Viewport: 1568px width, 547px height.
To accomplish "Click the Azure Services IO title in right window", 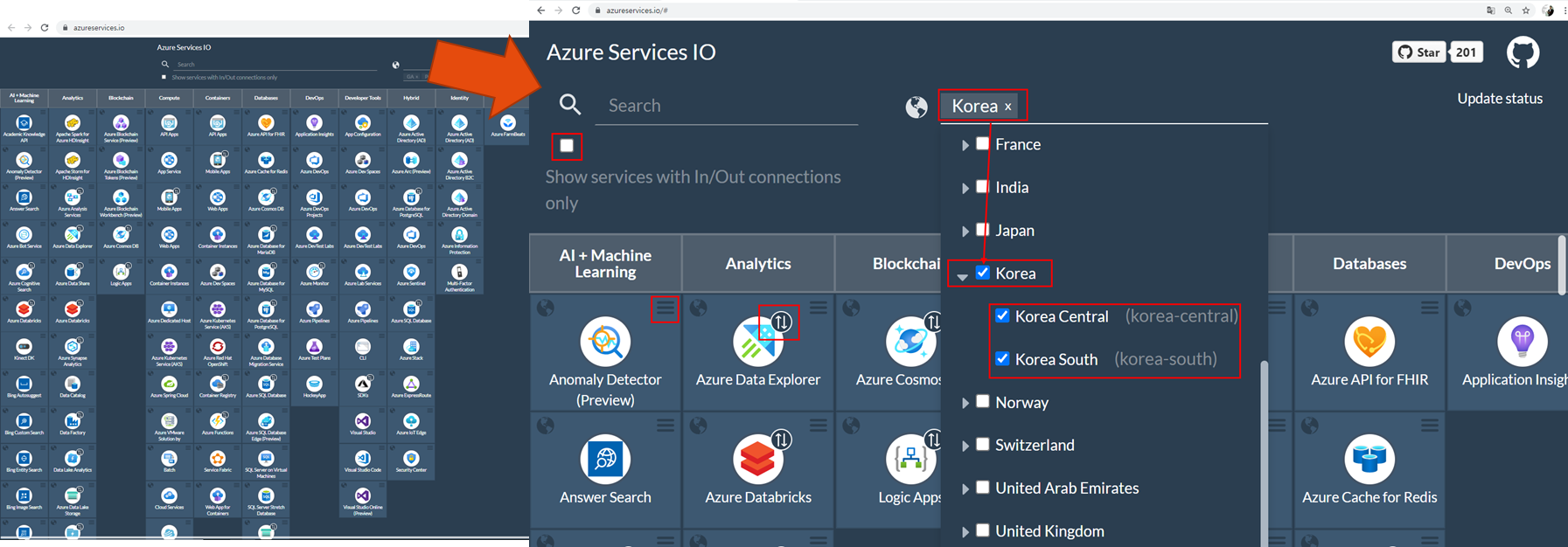I will click(x=631, y=52).
